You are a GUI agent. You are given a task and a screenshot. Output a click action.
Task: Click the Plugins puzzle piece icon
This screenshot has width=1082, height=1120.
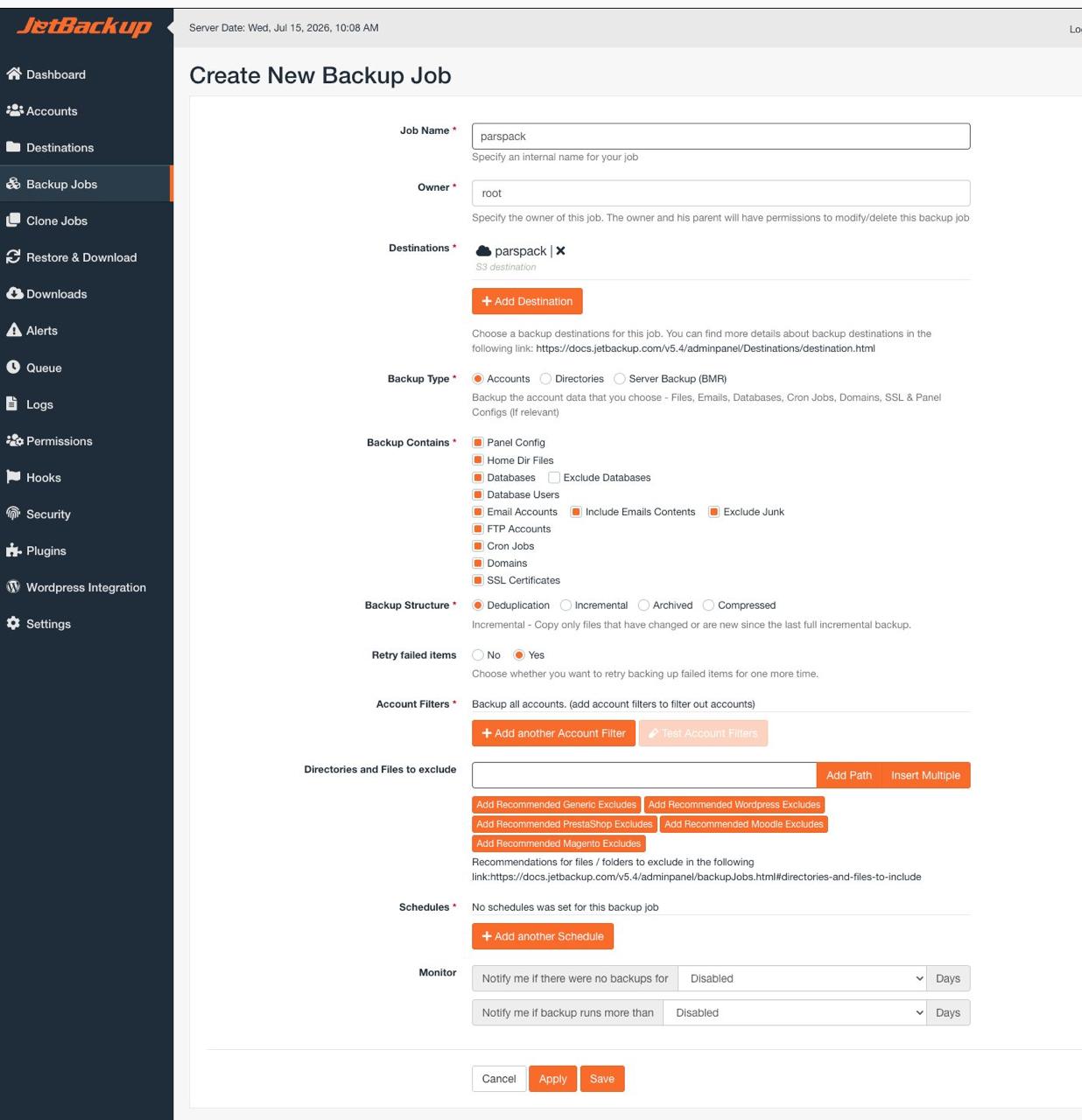(13, 550)
